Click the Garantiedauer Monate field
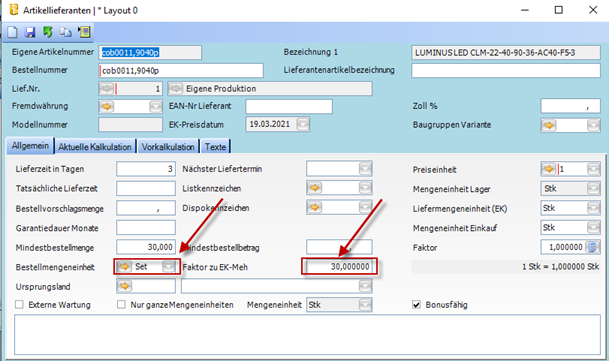 (146, 227)
